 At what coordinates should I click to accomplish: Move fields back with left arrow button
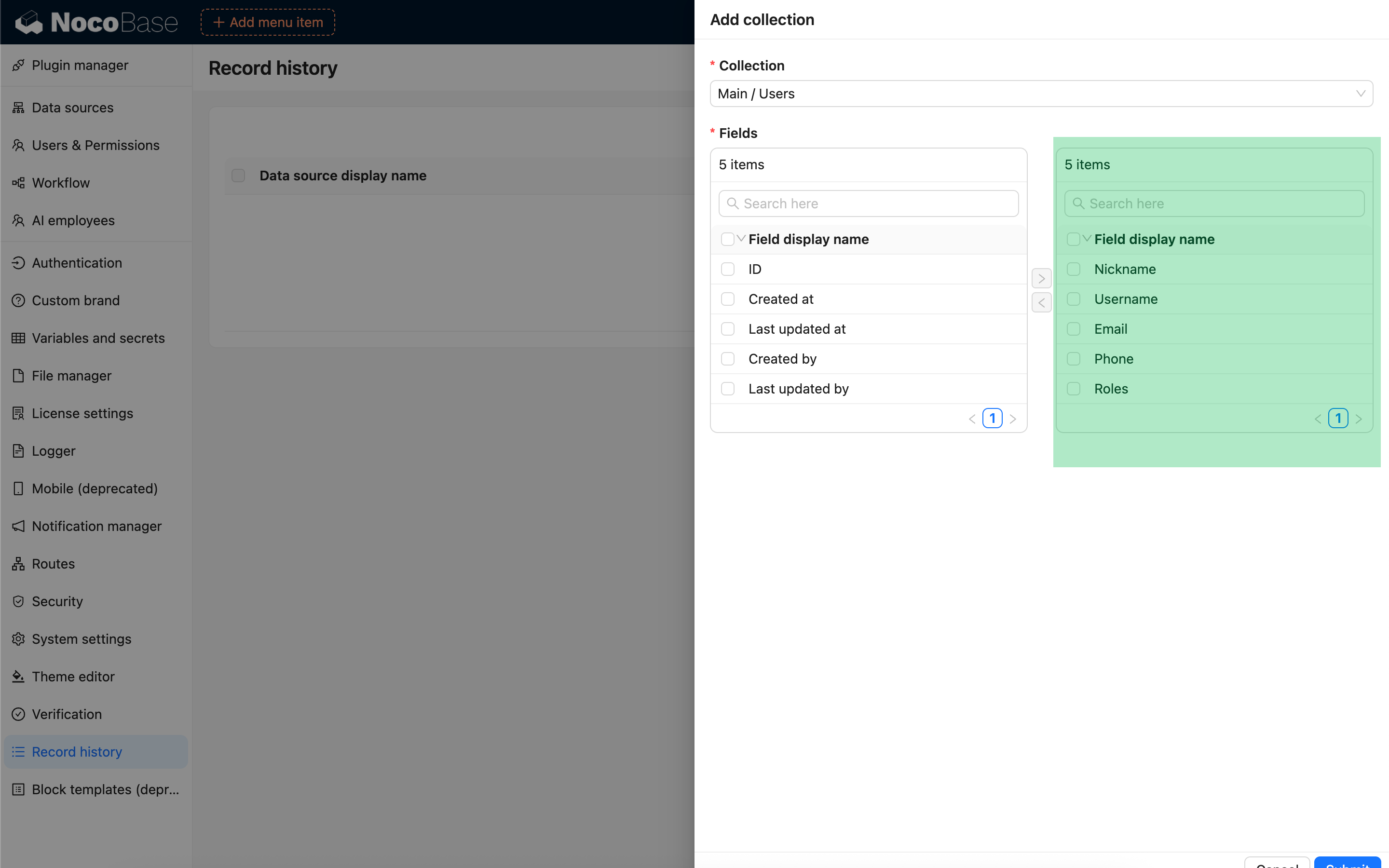(x=1041, y=302)
